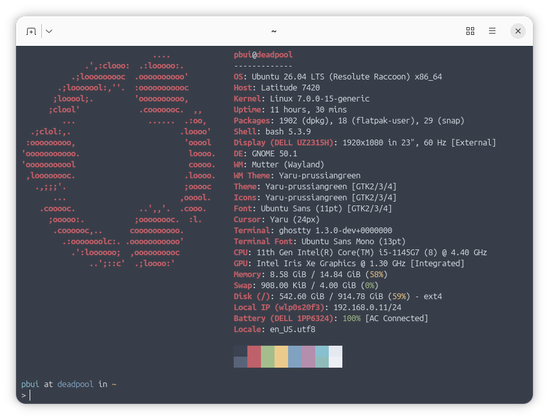This screenshot has height=420, width=549.
Task: Click the red color block
Action: pos(254,357)
